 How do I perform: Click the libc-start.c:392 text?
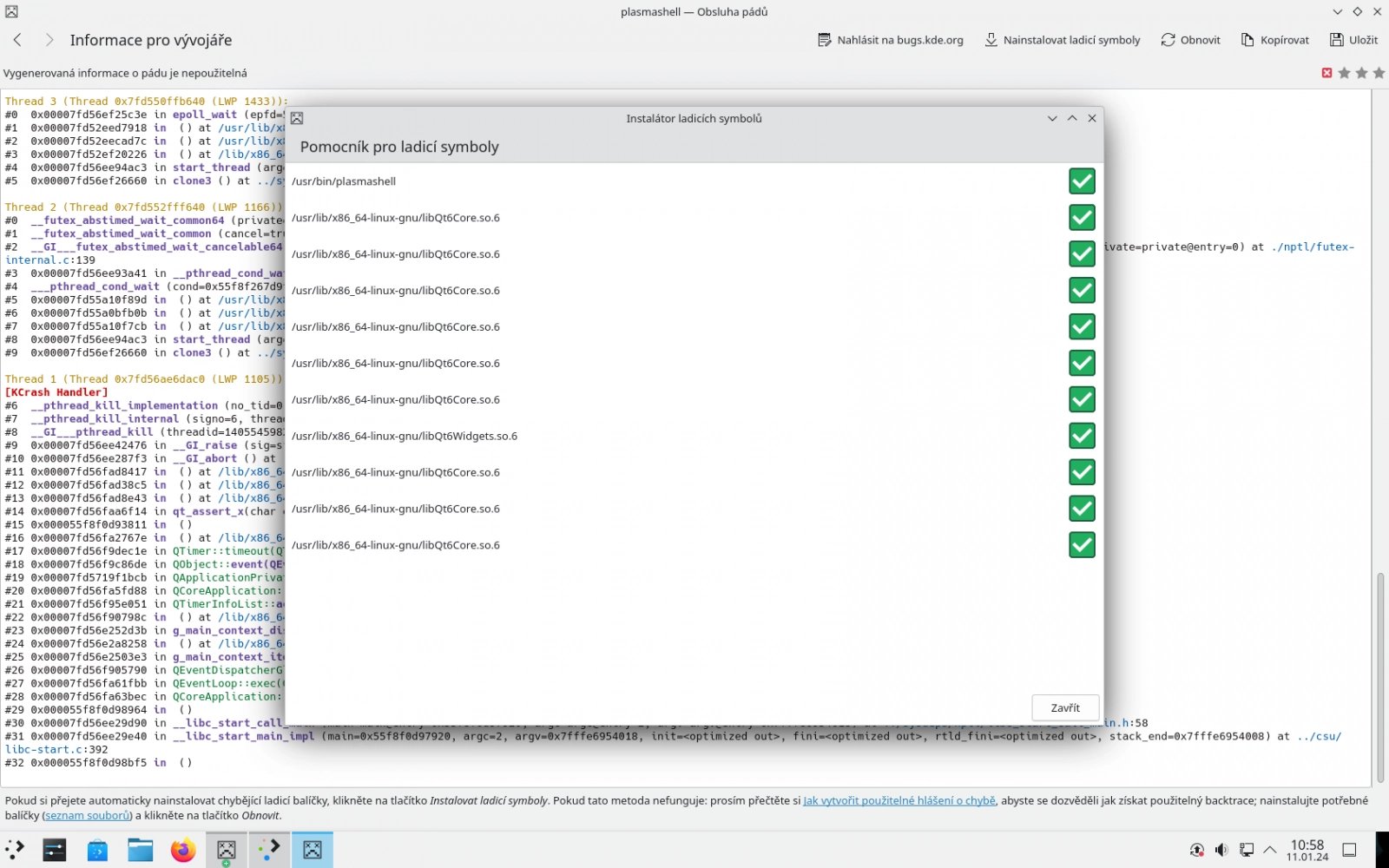point(56,749)
